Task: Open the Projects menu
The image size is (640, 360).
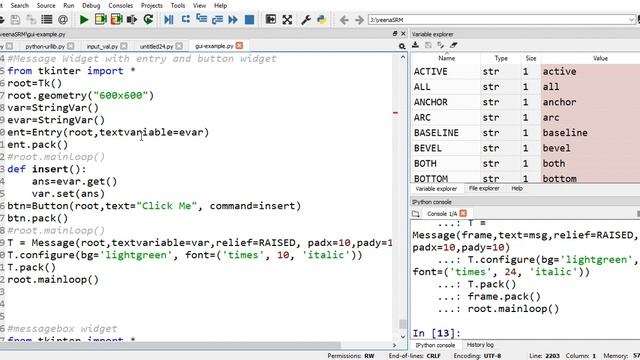Action: (x=151, y=5)
